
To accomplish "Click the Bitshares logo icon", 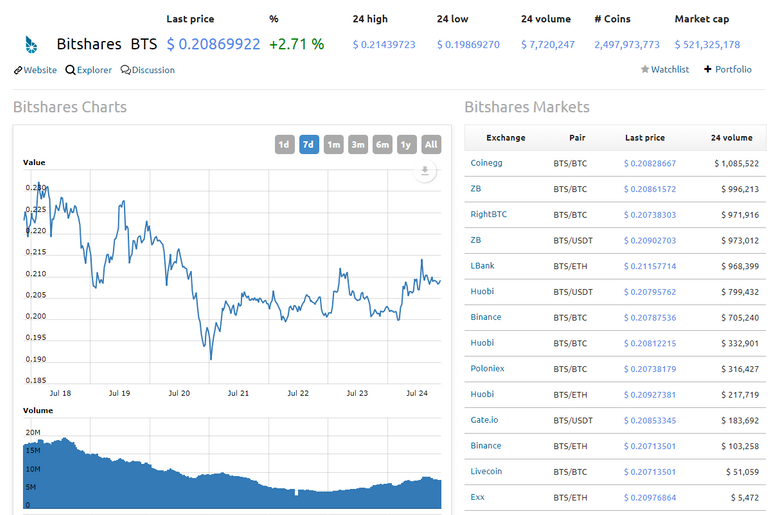I will tap(30, 45).
